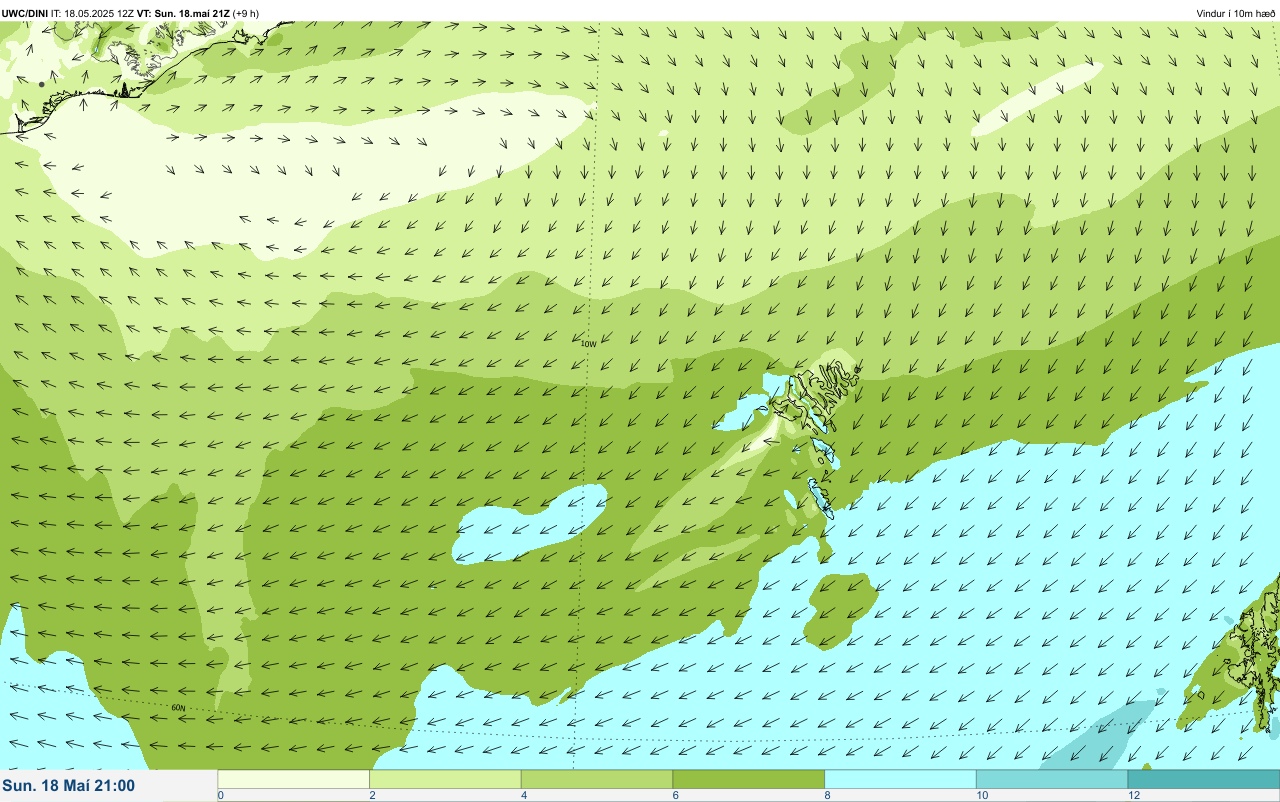Click the 4–6 m/s green legend swatch
This screenshot has height=802, width=1280.
point(597,779)
